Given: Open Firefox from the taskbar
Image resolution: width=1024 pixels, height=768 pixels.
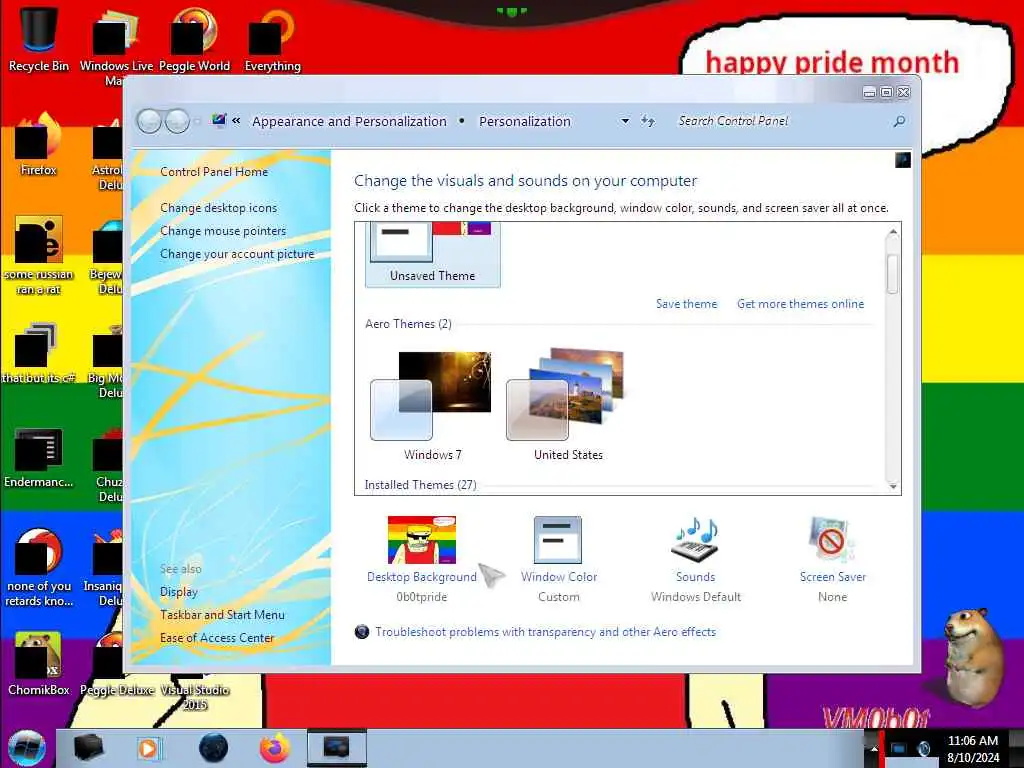Looking at the screenshot, I should [275, 748].
